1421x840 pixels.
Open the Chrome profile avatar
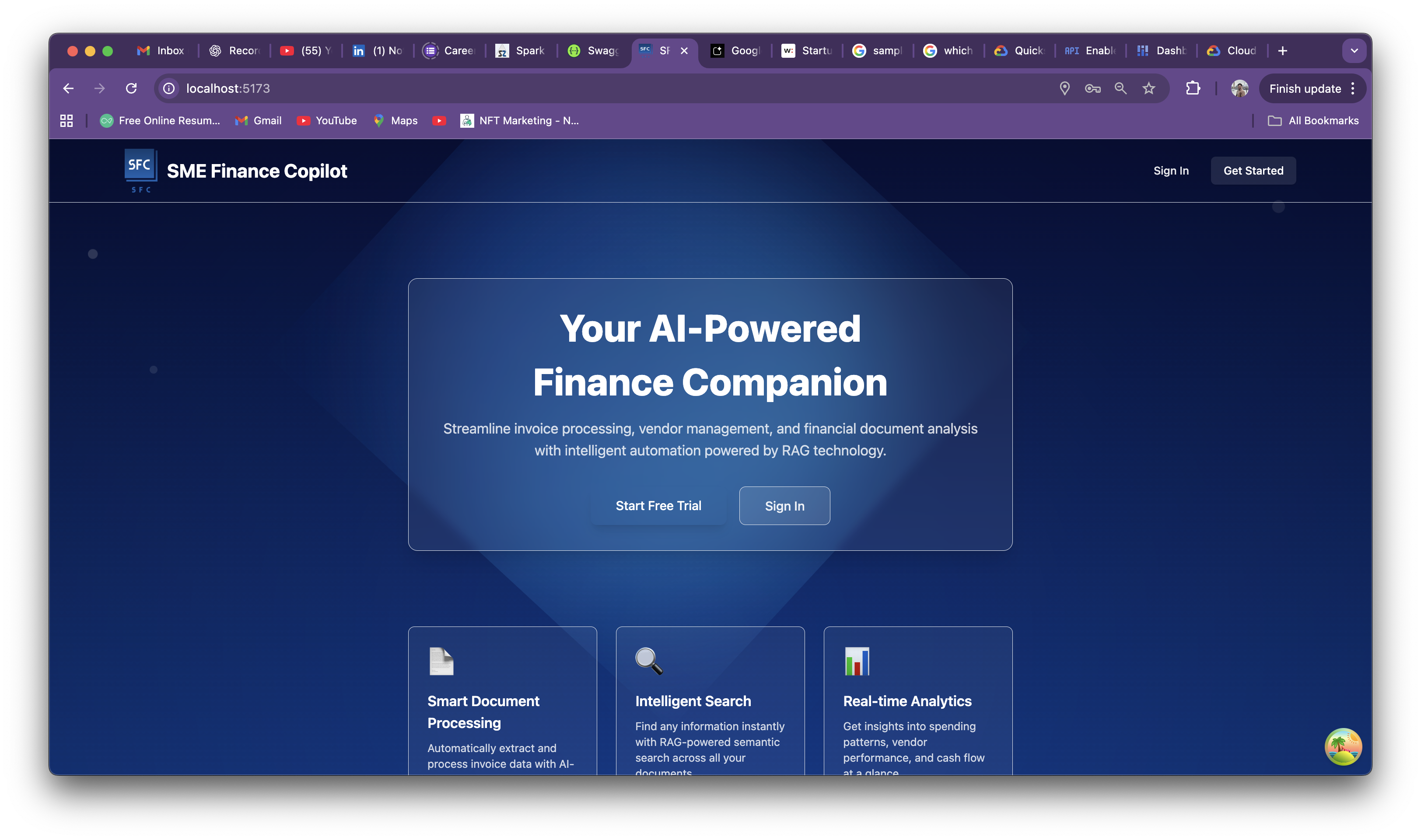pos(1239,88)
